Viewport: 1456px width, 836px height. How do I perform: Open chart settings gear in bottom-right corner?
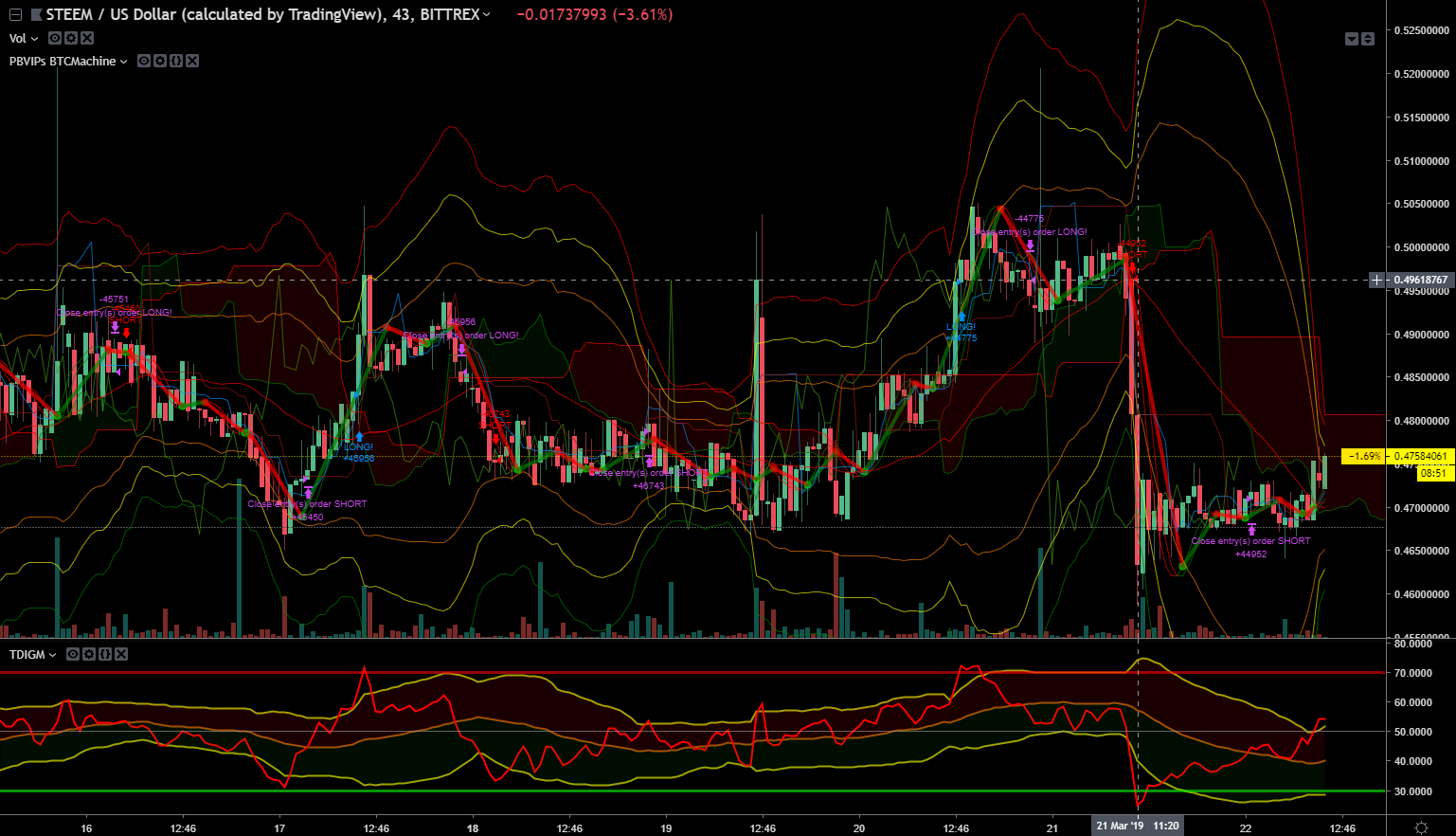[1421, 827]
